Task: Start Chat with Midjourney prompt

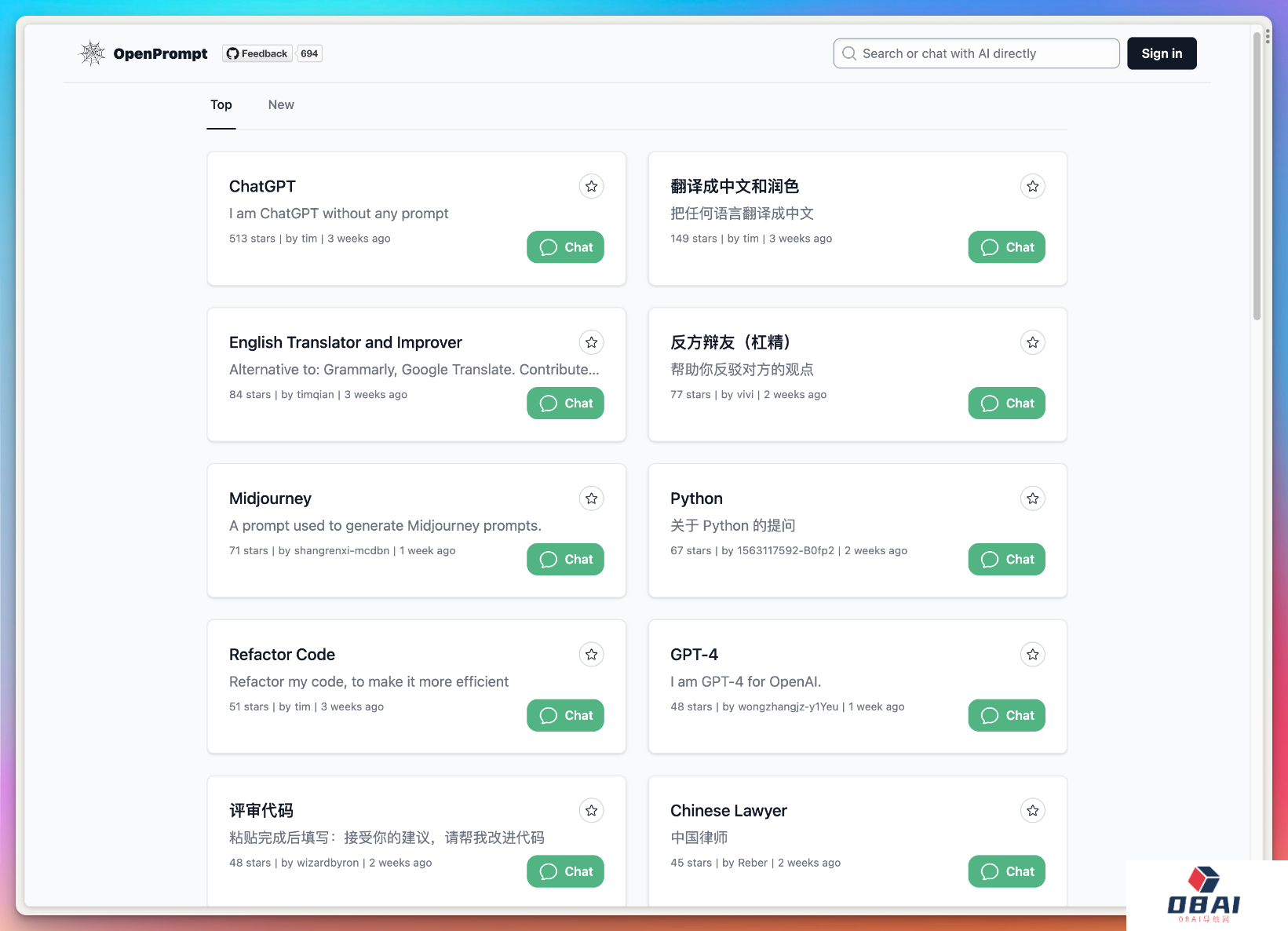Action: [x=565, y=560]
